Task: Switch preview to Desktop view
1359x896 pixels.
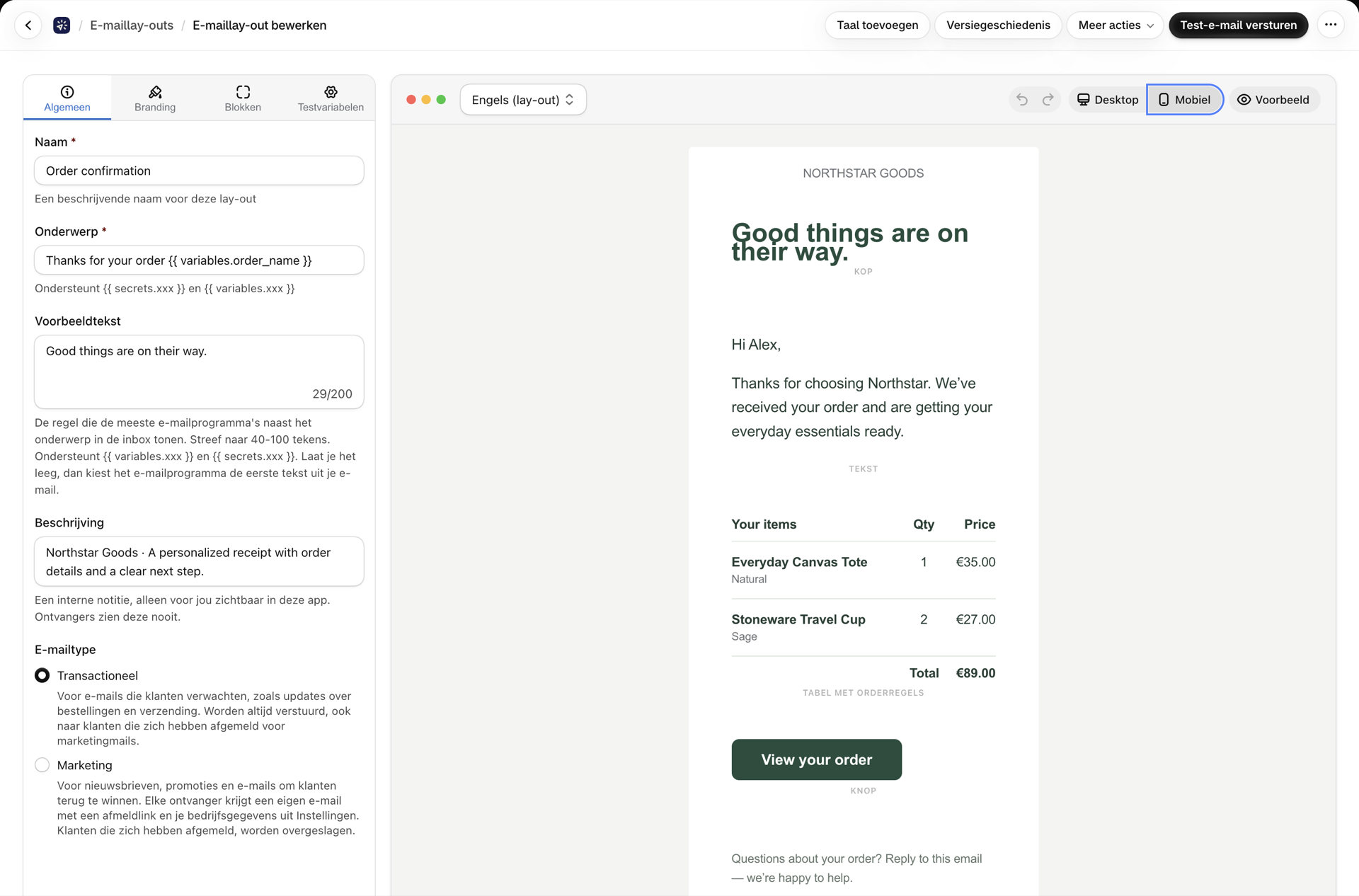Action: click(1107, 100)
